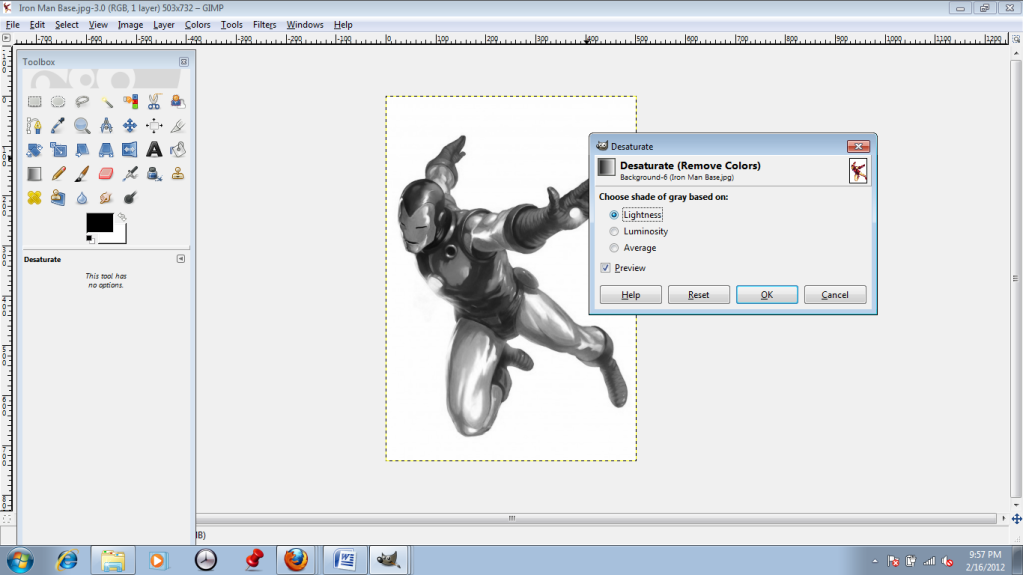Select the Blend gradient tool
The width and height of the screenshot is (1023, 575).
(34, 174)
